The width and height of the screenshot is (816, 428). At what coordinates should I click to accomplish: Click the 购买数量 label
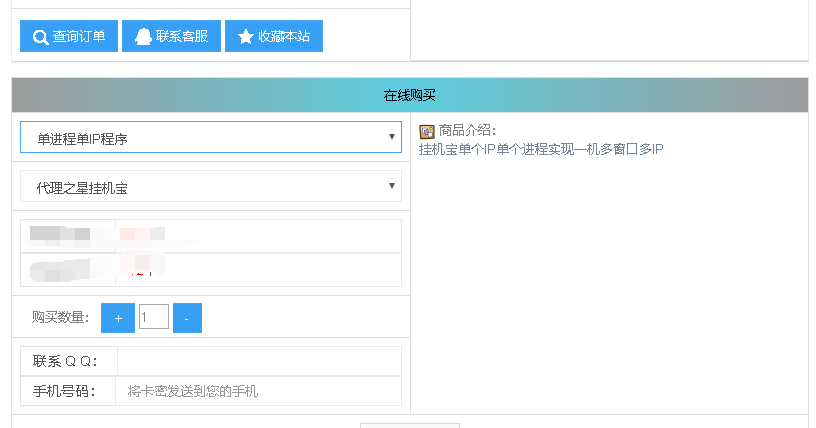tap(60, 318)
